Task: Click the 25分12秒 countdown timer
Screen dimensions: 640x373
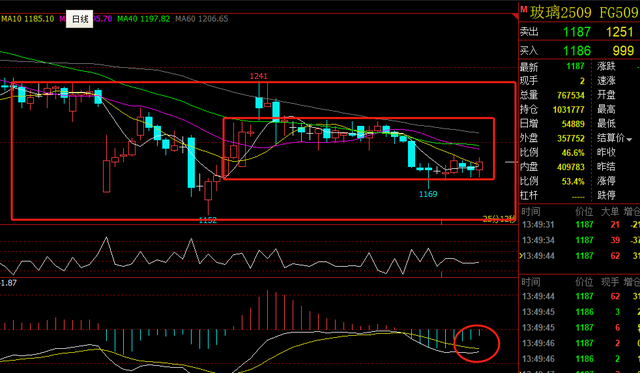Action: (x=499, y=220)
